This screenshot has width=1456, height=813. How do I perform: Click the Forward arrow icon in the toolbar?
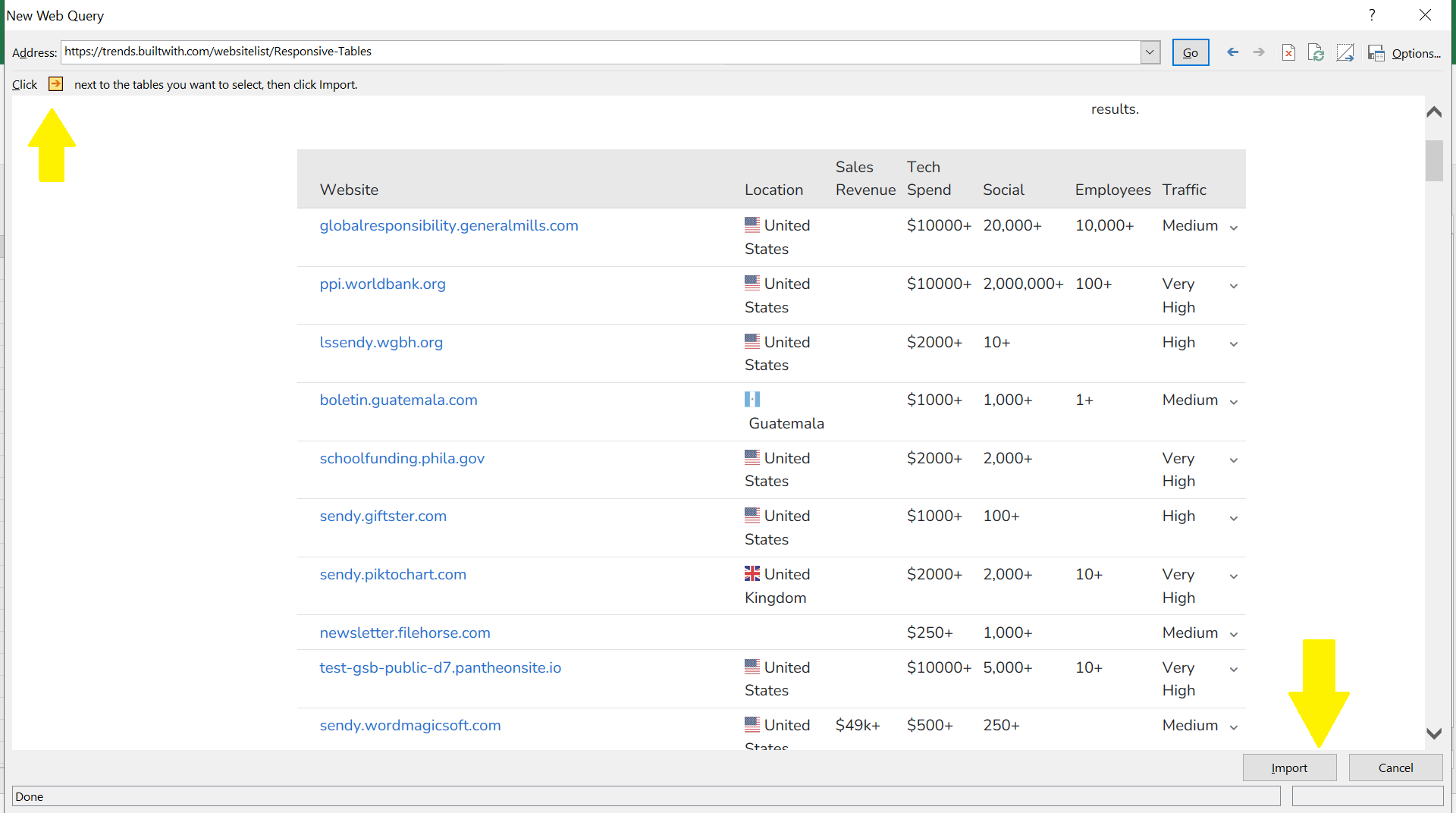pos(1259,52)
